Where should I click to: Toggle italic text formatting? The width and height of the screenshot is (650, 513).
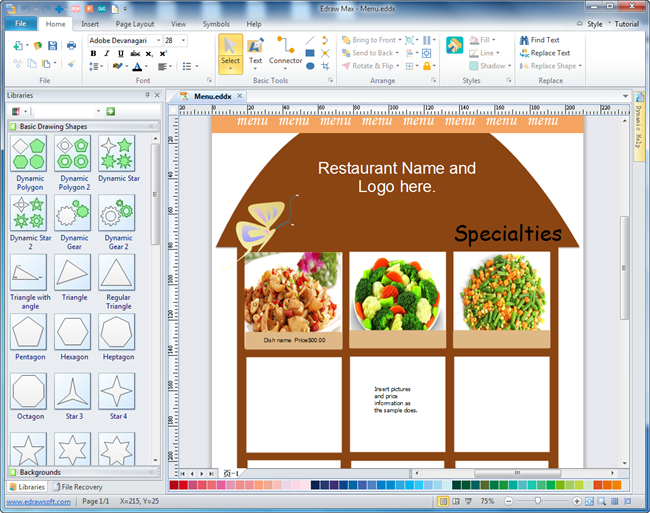coord(107,53)
